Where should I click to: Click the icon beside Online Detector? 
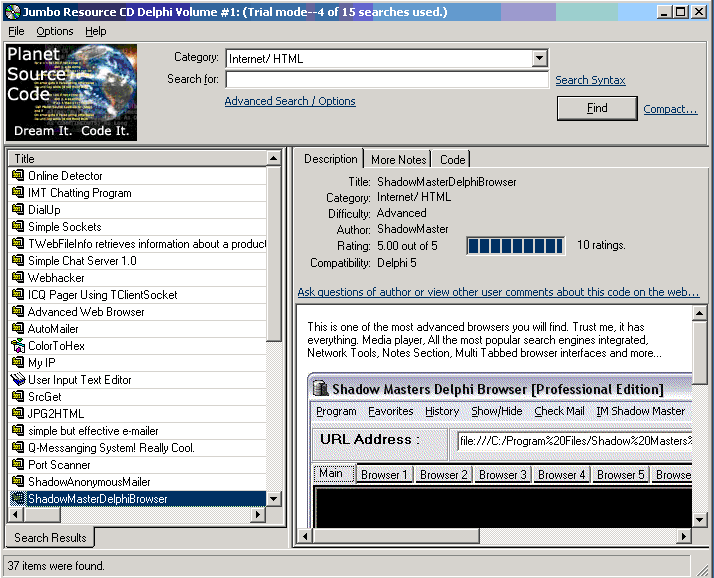coord(18,175)
